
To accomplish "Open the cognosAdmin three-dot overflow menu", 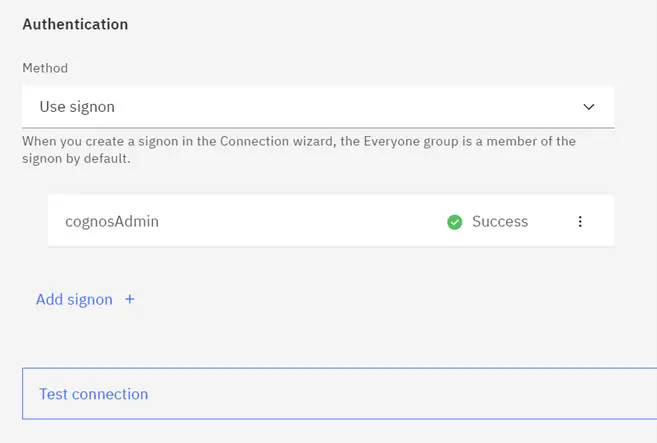I will 580,221.
